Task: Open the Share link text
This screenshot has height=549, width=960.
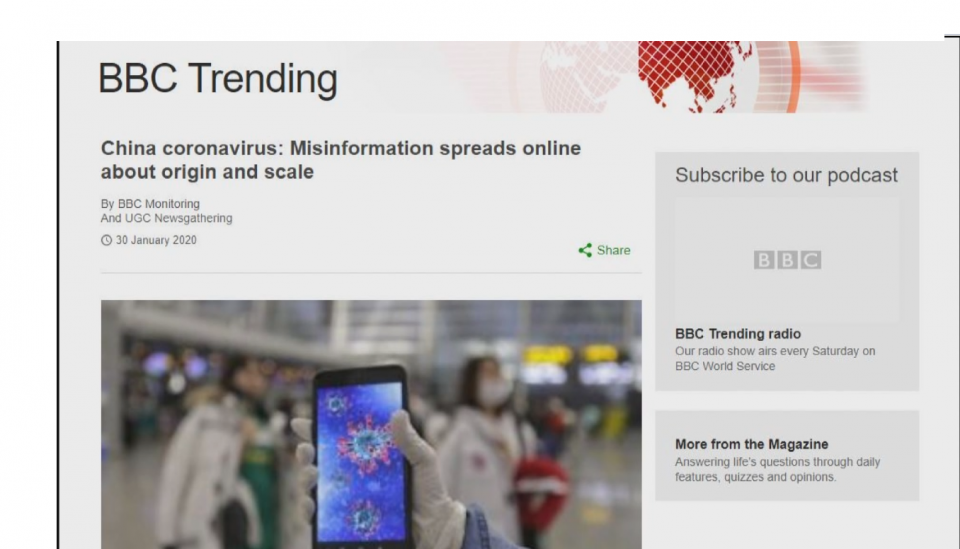Action: tap(613, 250)
